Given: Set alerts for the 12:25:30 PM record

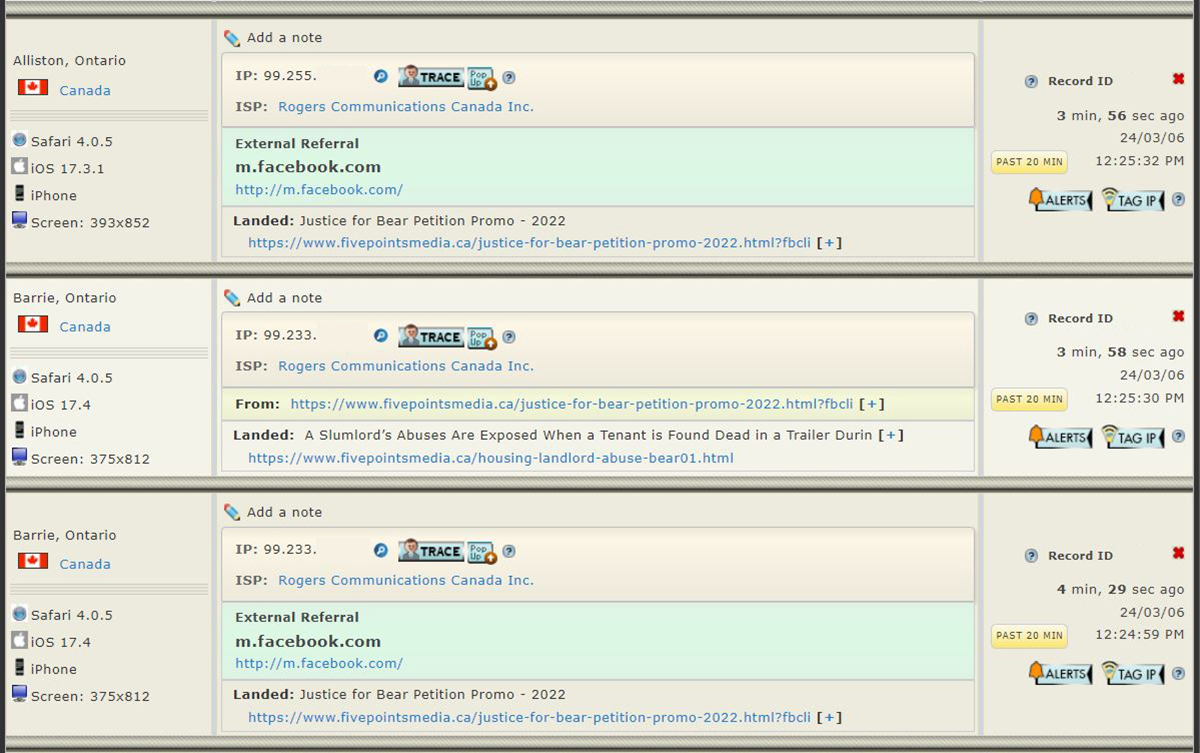Looking at the screenshot, I should tap(1060, 437).
